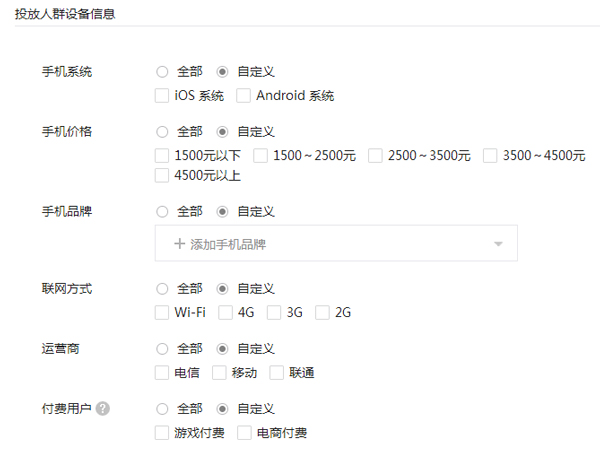Tick the 1500~2500元 price checkbox

pyautogui.click(x=261, y=155)
